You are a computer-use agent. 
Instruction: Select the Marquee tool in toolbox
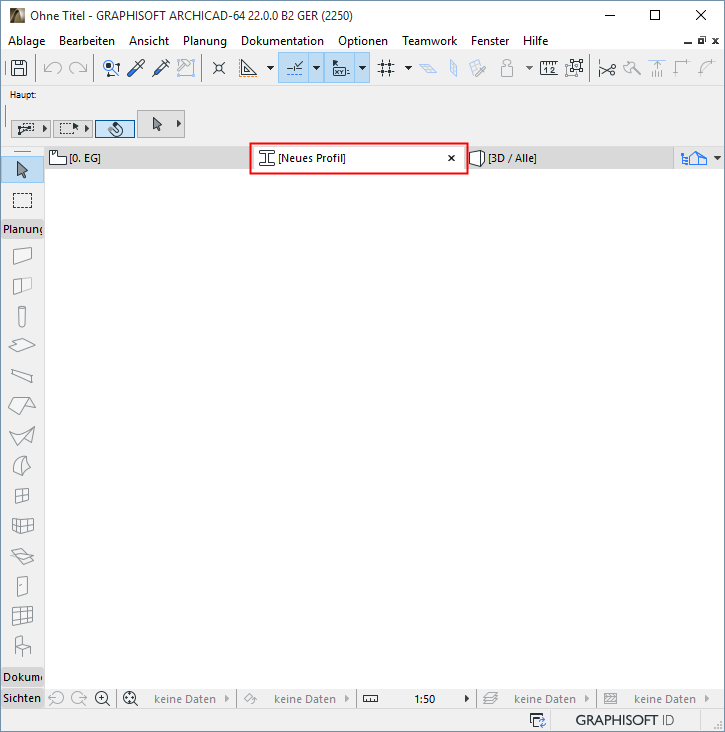(x=22, y=201)
